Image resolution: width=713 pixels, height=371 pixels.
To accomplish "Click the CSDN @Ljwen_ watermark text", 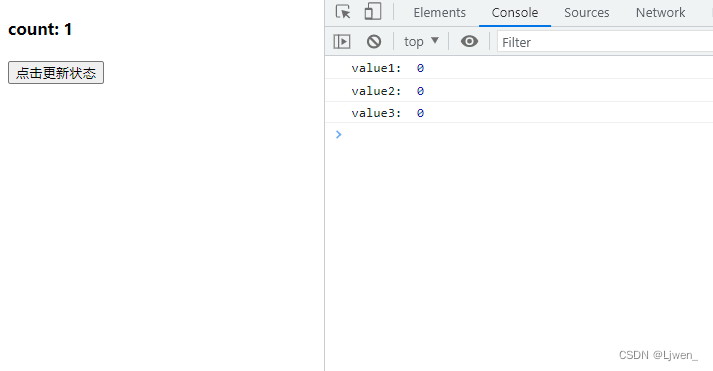I will (658, 355).
